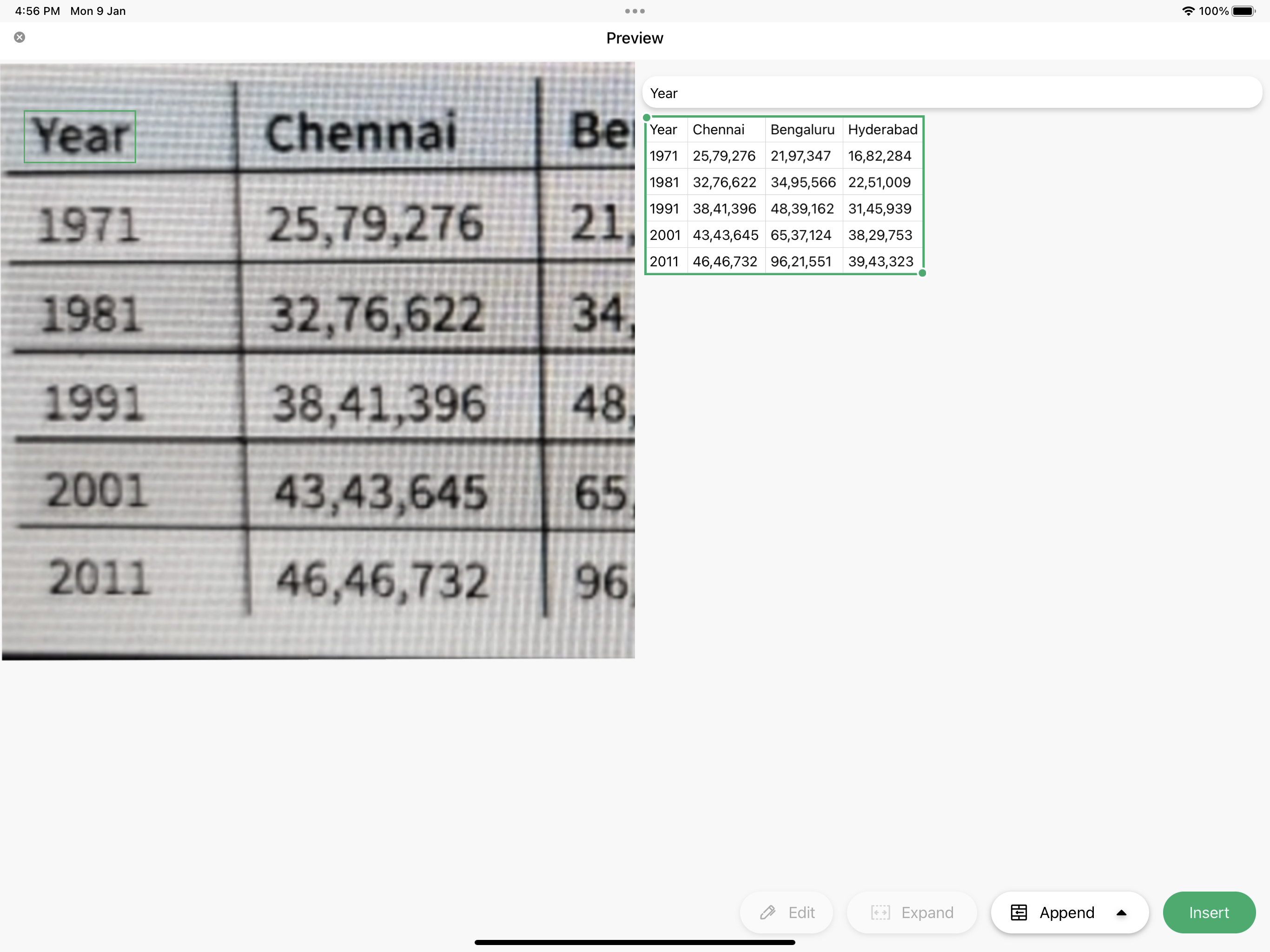1270x952 pixels.
Task: Select cell 65,37,124 in preview table
Action: [804, 235]
